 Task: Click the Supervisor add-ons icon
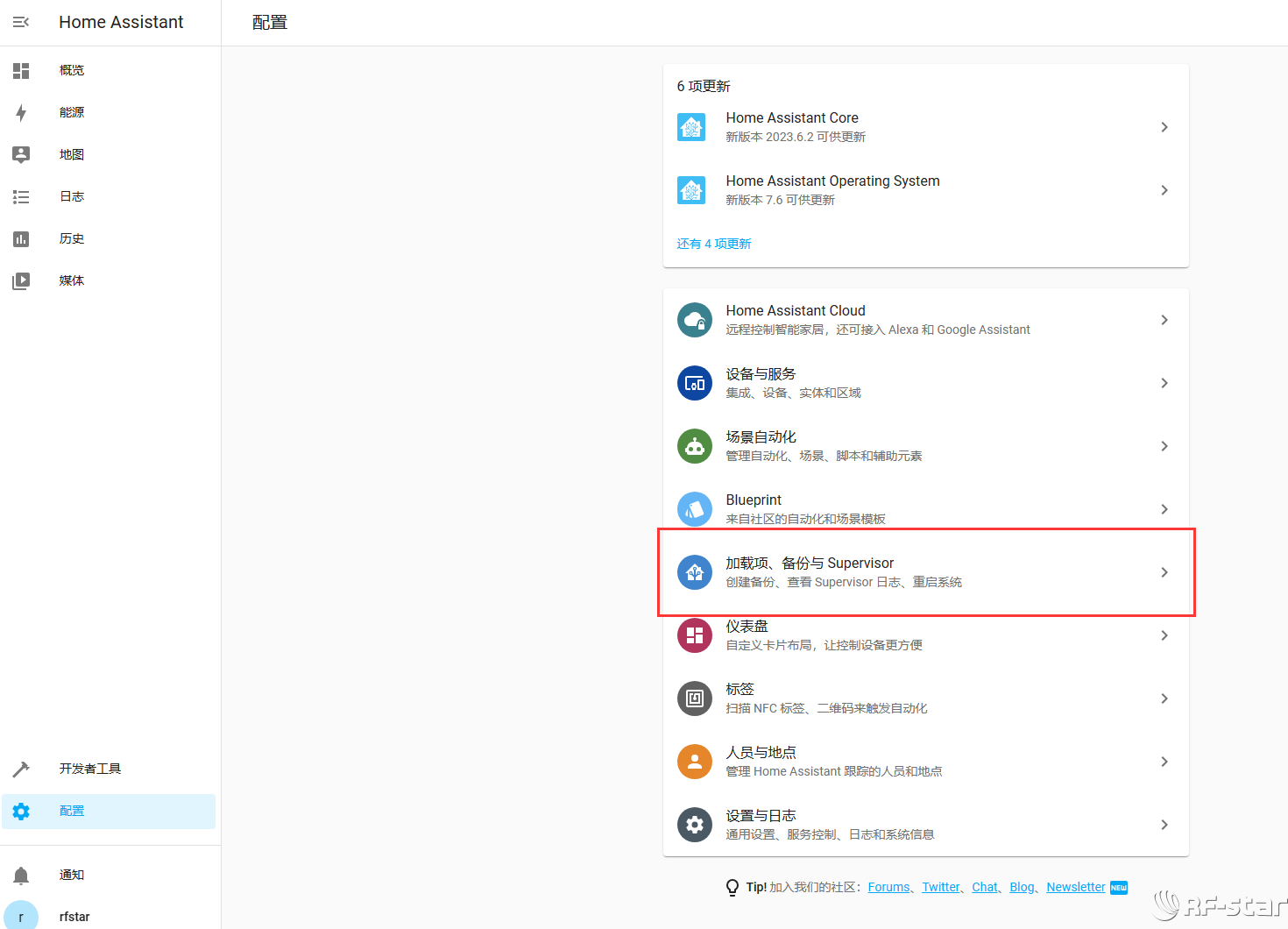click(x=695, y=572)
